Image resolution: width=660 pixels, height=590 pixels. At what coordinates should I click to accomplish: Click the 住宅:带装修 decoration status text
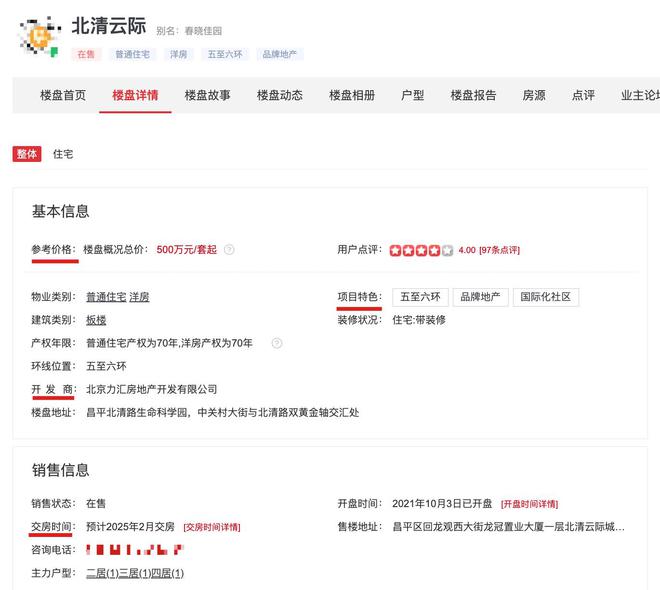419,320
